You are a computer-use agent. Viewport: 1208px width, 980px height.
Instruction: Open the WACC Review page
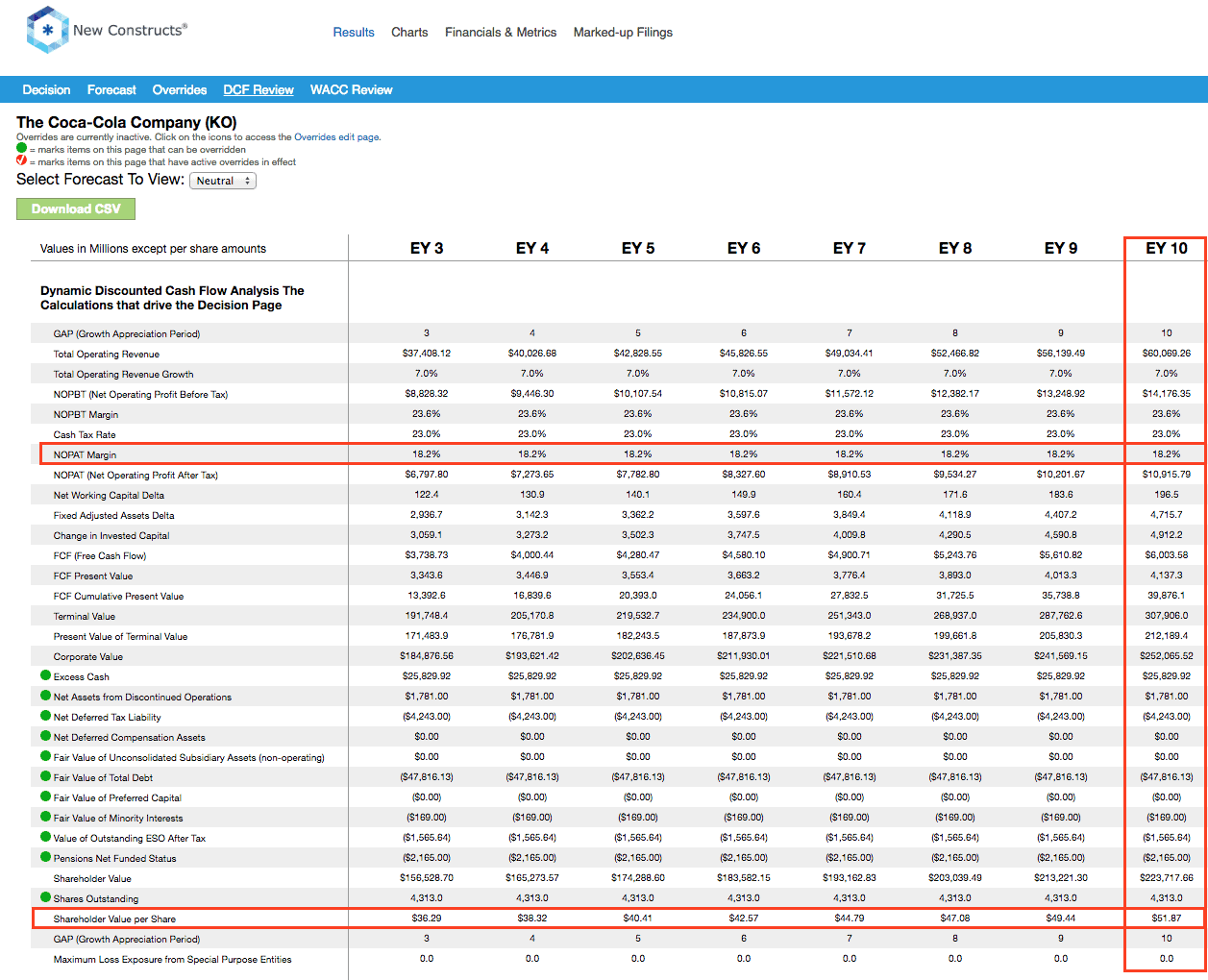pyautogui.click(x=351, y=89)
